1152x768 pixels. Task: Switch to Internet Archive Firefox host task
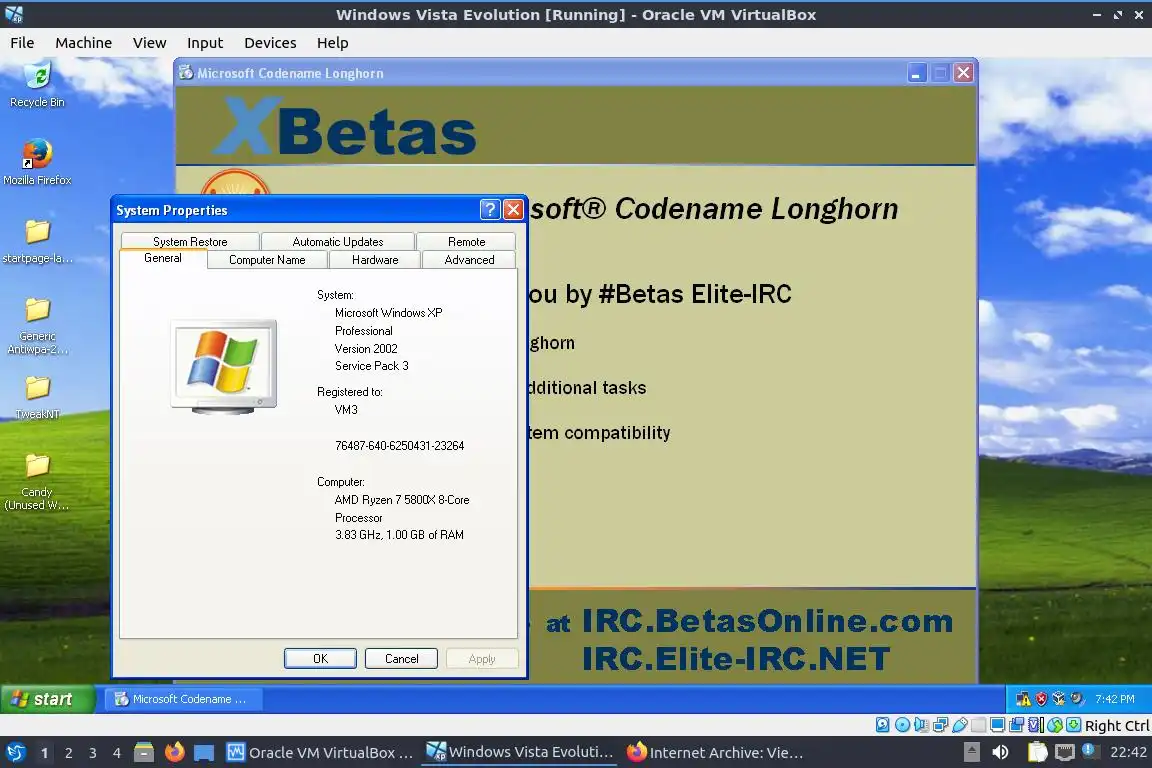715,752
